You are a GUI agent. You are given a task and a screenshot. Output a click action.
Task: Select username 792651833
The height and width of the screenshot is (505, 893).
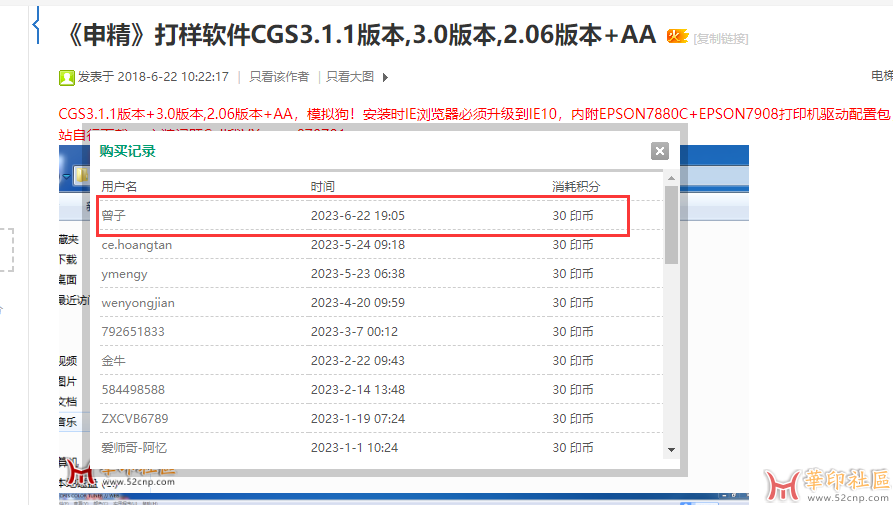133,332
